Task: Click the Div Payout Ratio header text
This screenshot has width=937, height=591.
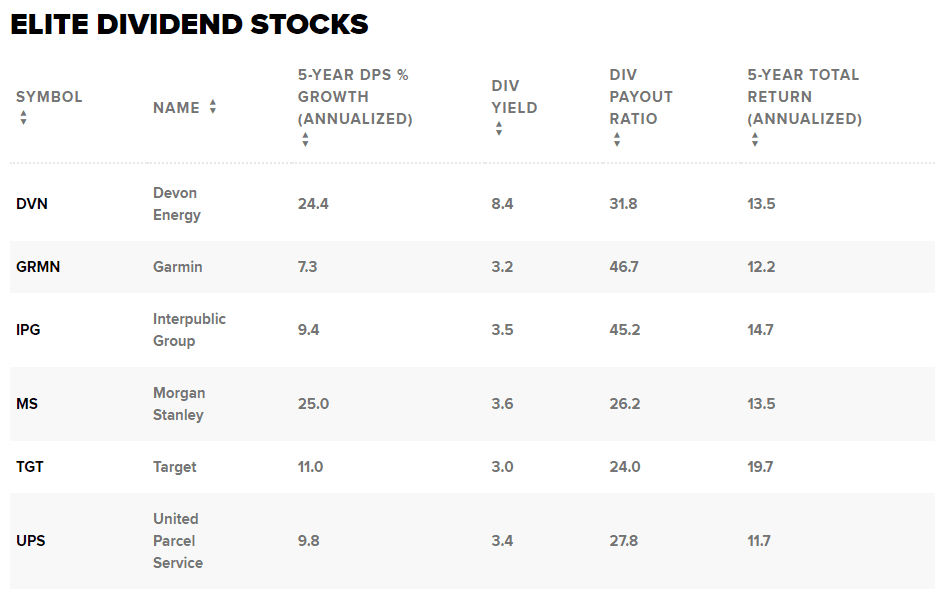Action: (641, 97)
